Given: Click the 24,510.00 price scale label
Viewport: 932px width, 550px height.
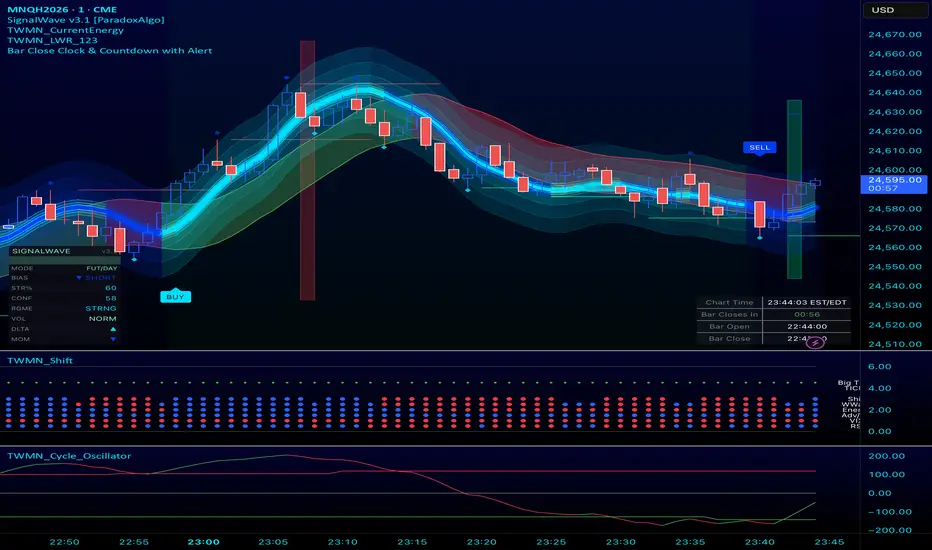Looking at the screenshot, I should coord(895,344).
